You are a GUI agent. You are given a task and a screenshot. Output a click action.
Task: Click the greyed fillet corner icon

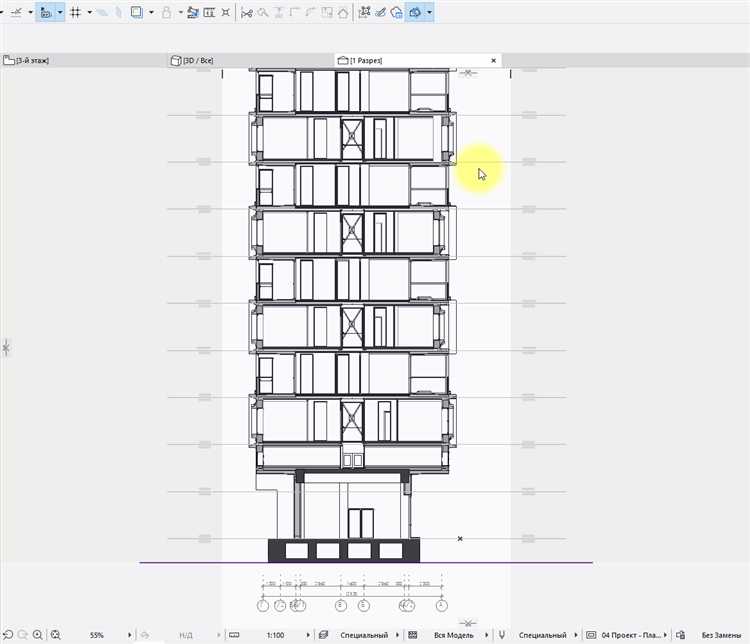coord(295,12)
